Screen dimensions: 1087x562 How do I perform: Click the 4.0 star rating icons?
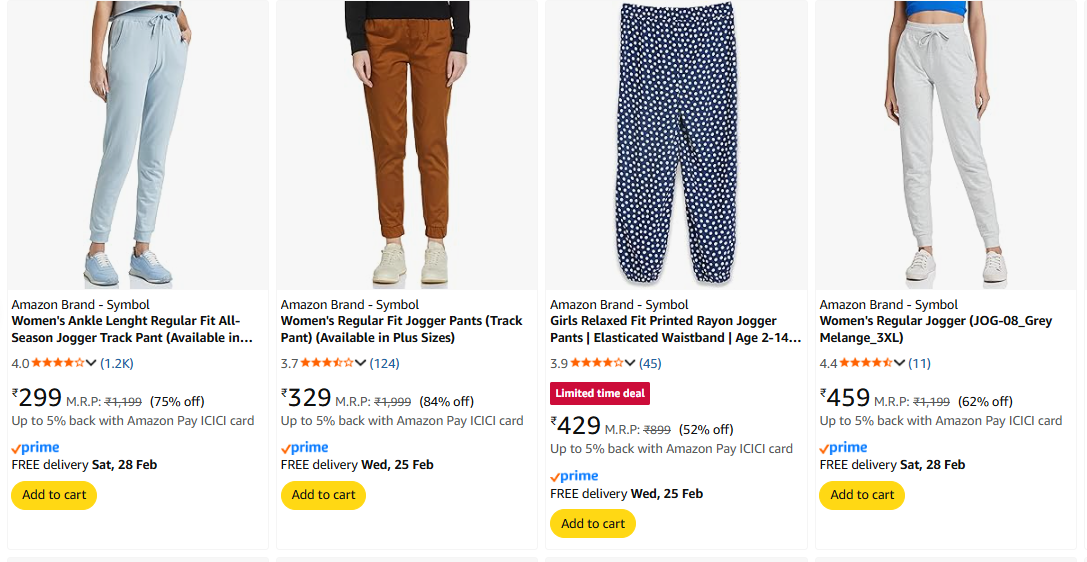point(58,363)
